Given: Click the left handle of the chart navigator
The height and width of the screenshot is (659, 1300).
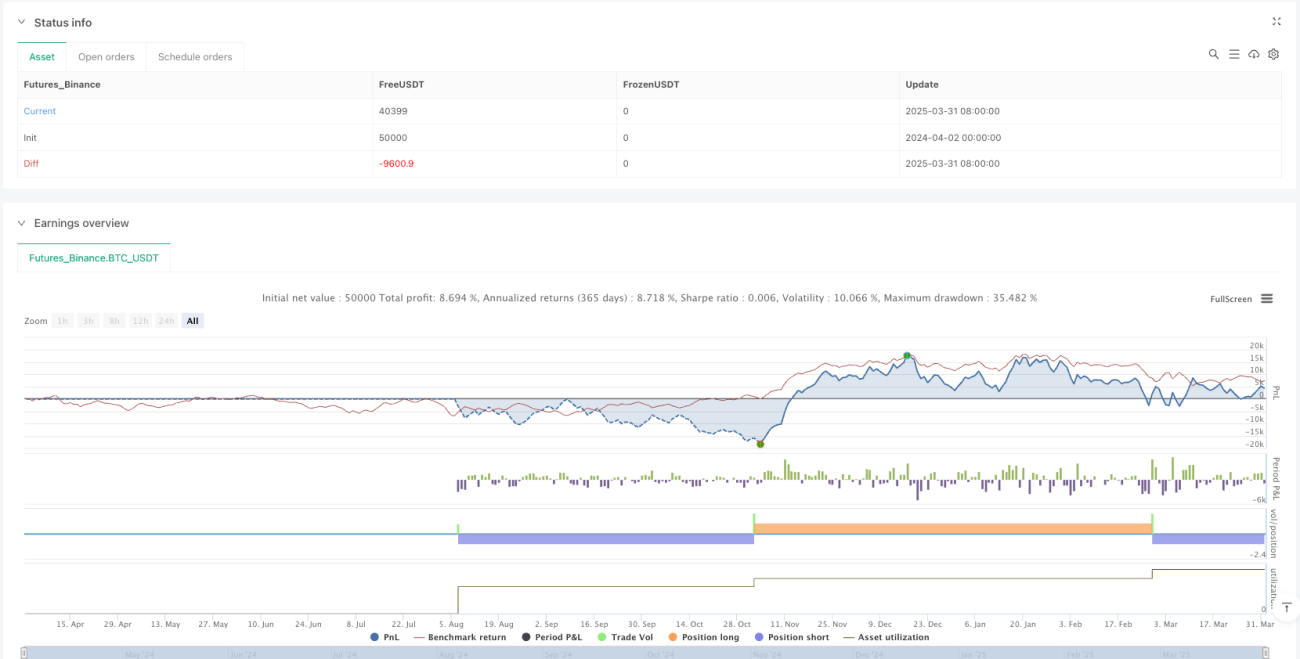Looking at the screenshot, I should 23,653.
